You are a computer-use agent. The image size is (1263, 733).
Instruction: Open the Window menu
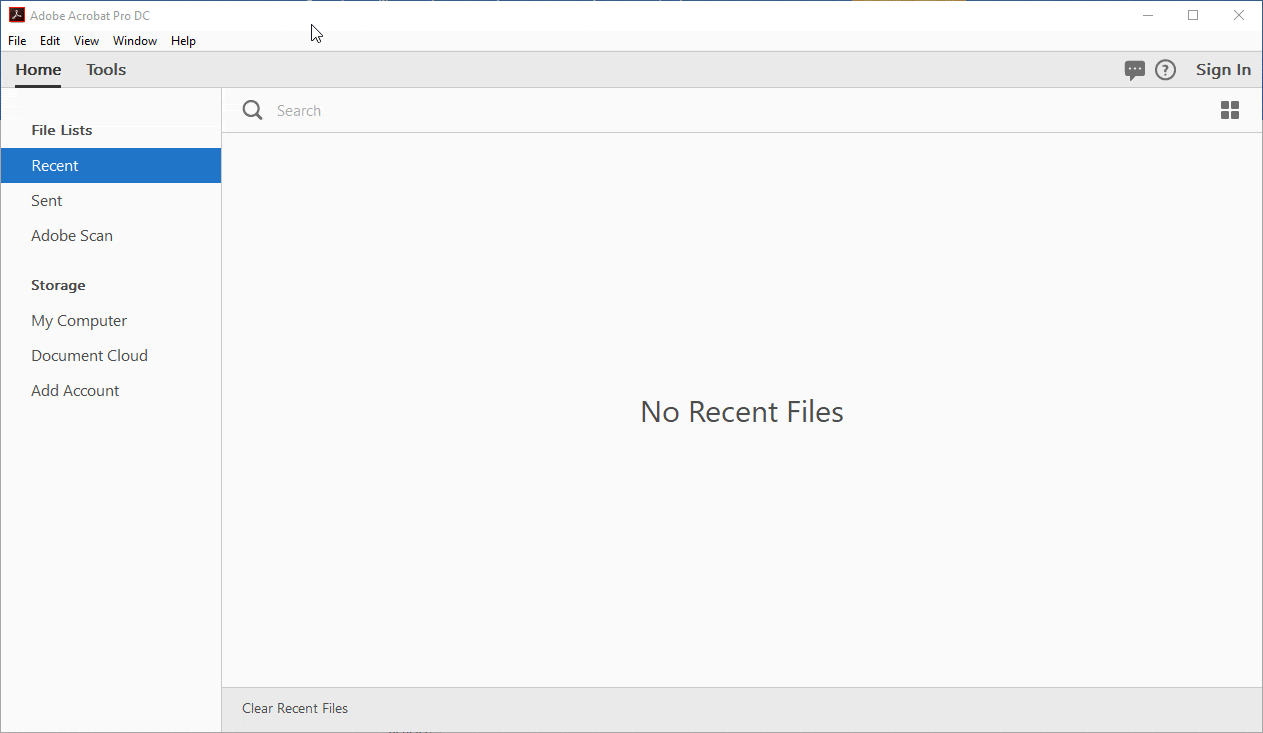(135, 41)
